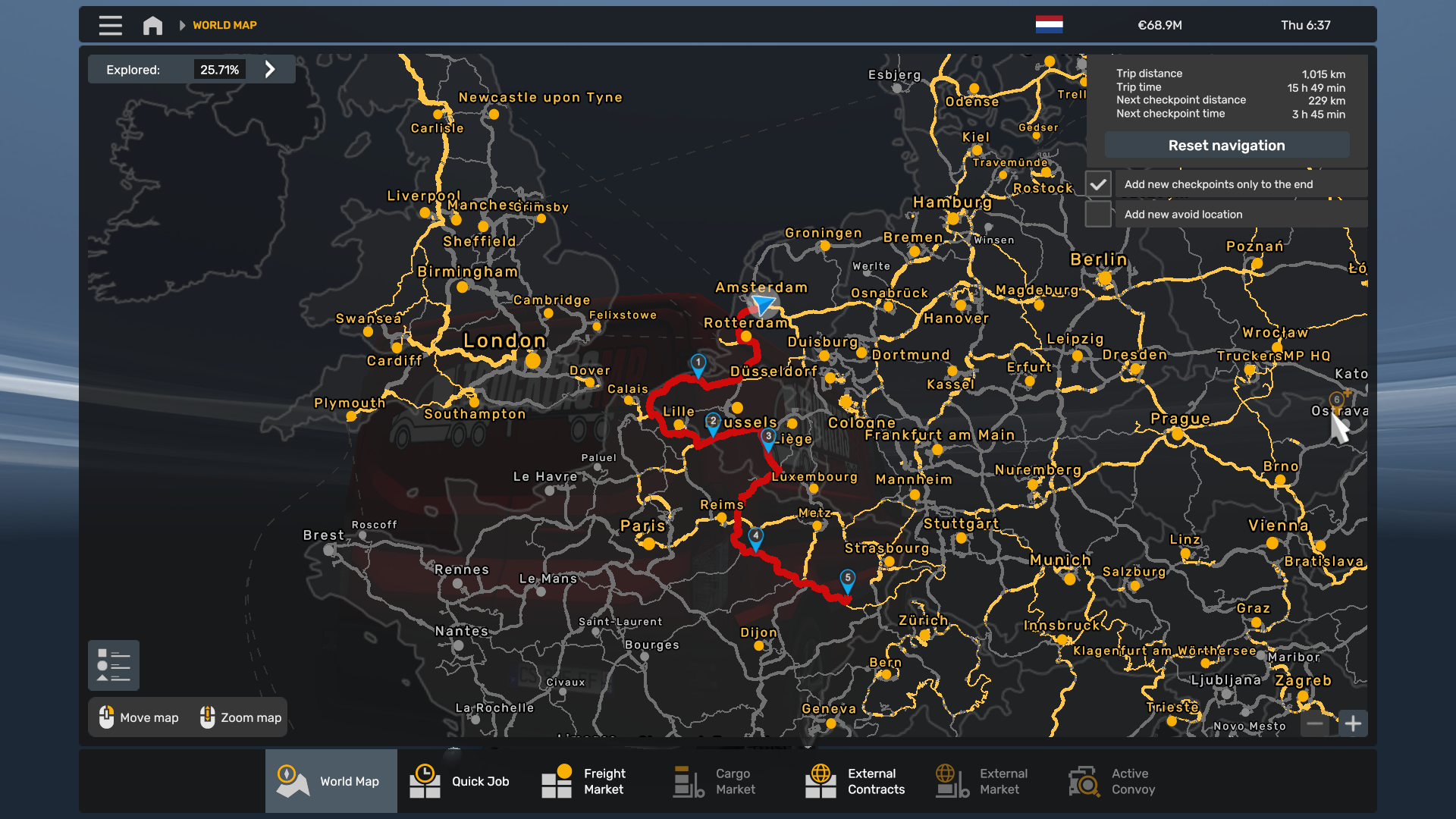Click the Brest city marker

coord(329,550)
